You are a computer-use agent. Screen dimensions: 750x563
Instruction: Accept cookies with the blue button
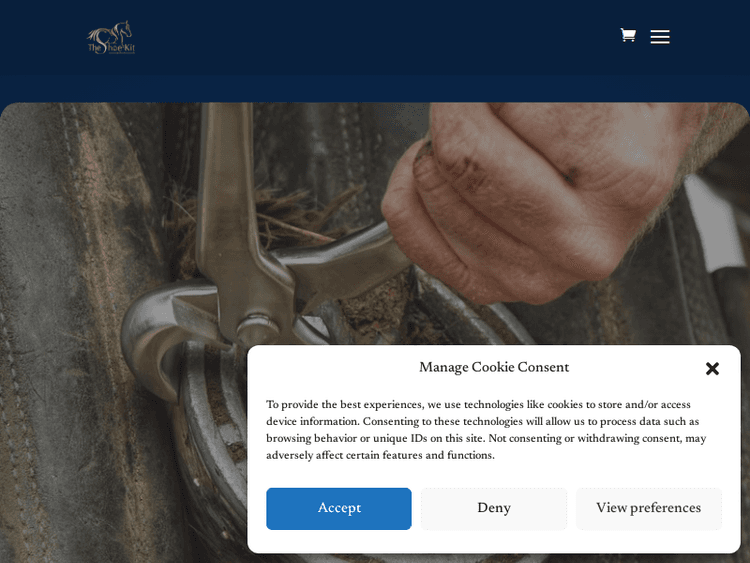coord(339,508)
